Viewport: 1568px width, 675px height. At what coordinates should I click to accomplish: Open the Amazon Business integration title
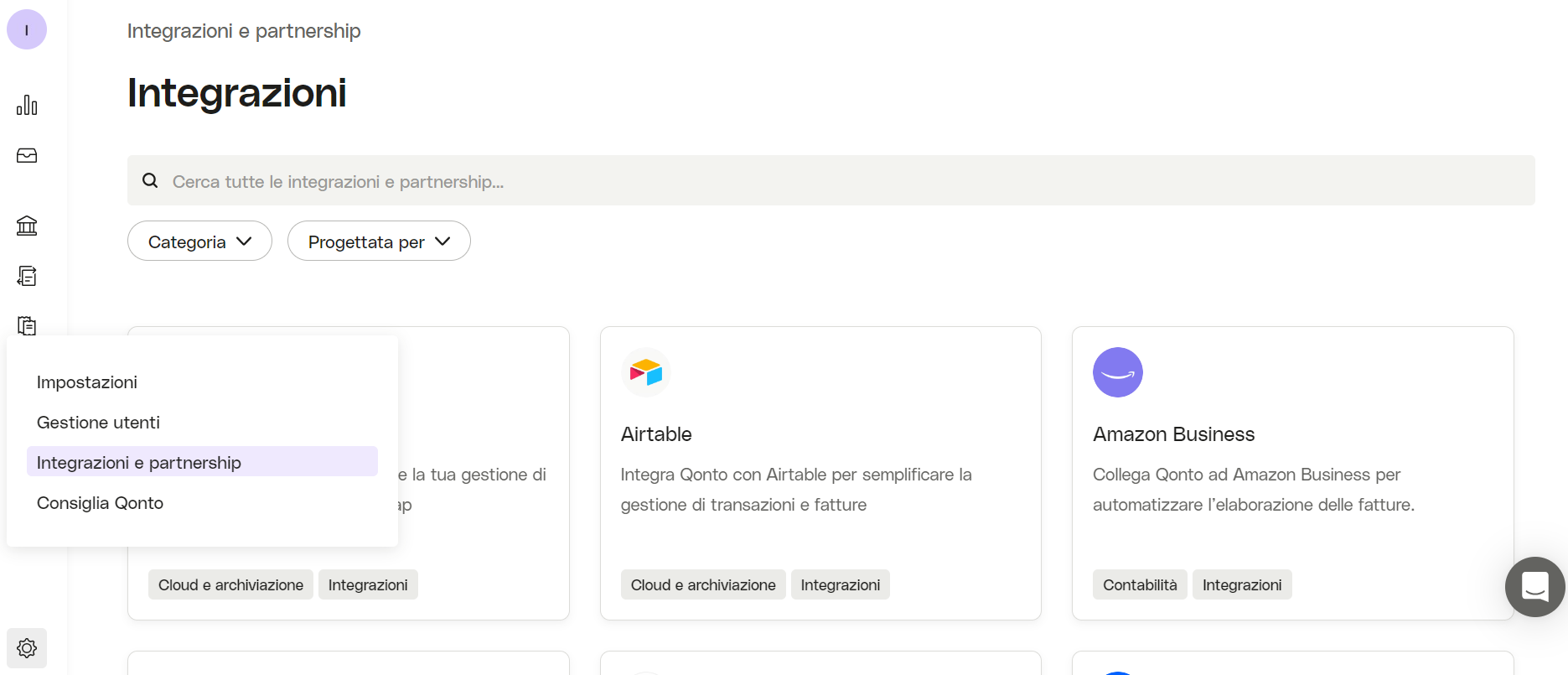[1173, 434]
